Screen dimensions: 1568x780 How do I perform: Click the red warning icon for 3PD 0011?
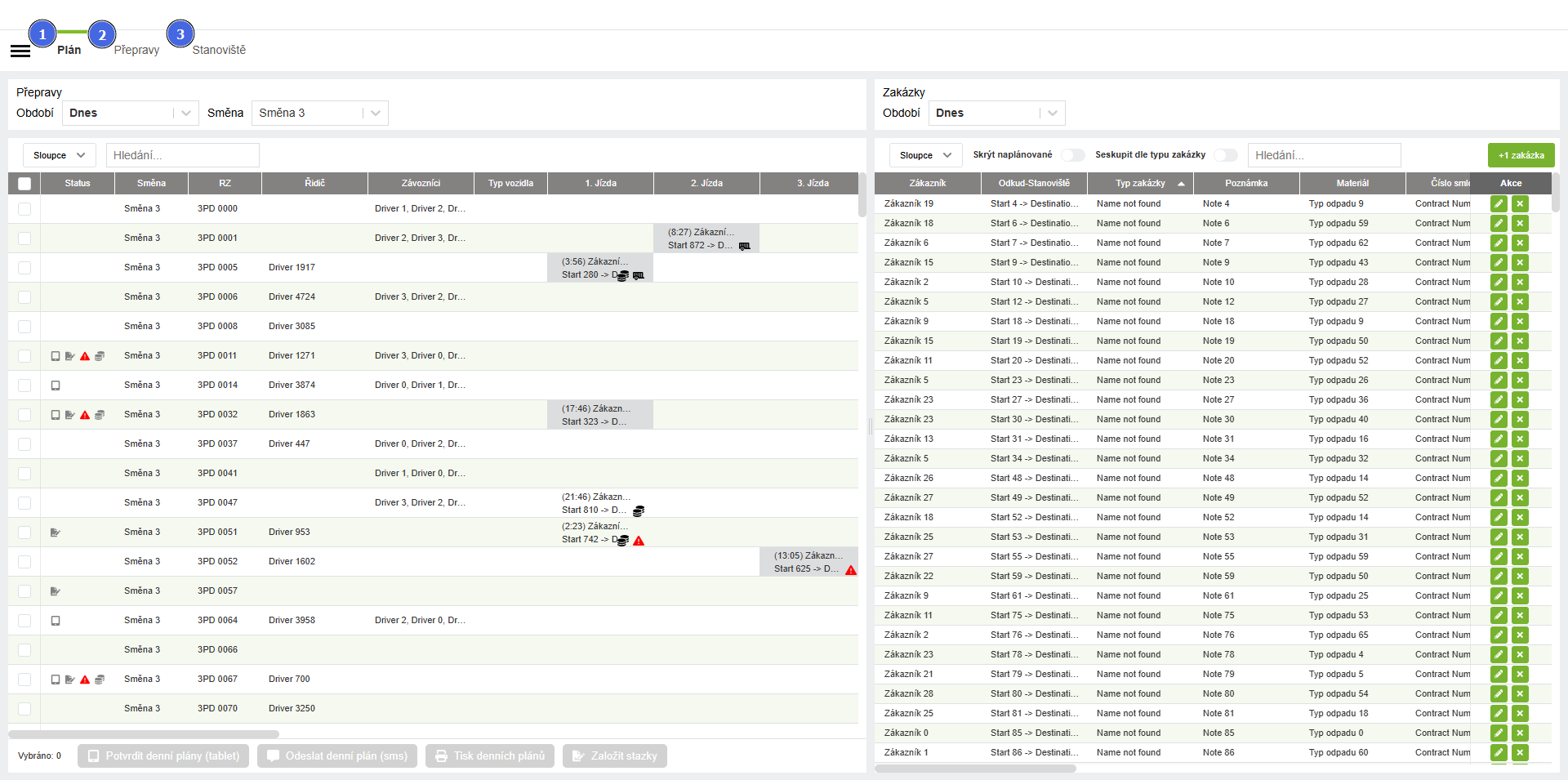click(85, 356)
